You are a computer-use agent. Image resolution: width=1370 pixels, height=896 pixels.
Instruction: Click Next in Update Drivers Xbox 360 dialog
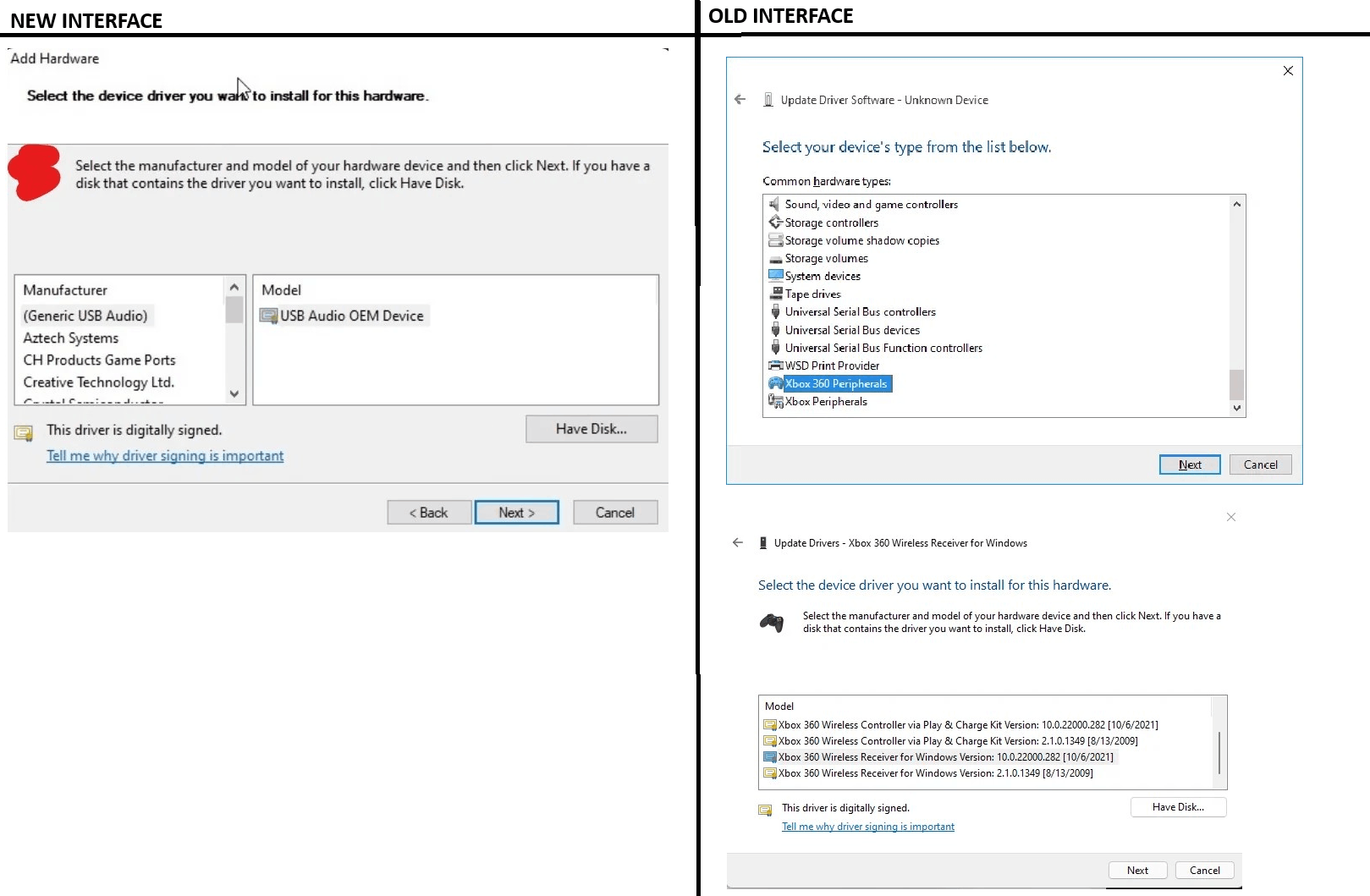(1138, 870)
